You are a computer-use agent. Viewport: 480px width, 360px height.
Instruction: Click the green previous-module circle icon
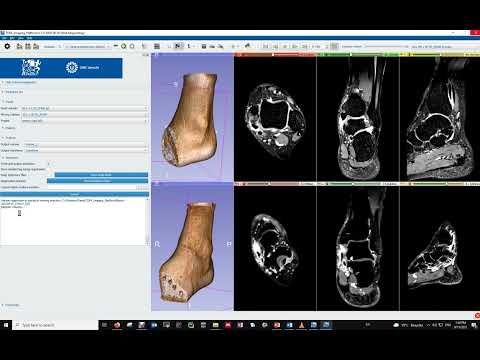tap(124, 46)
